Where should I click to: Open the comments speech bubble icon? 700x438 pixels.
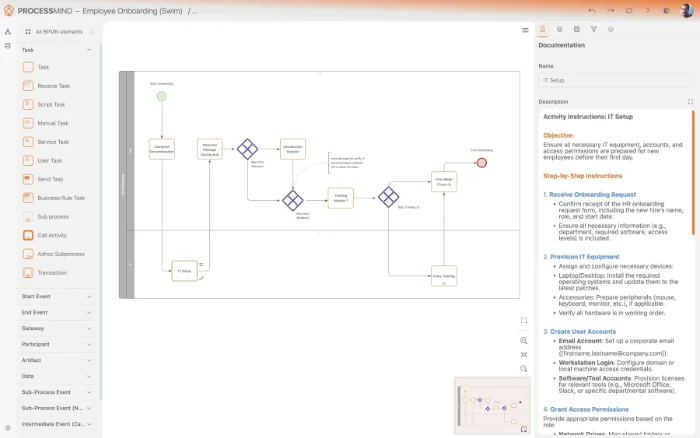(630, 10)
